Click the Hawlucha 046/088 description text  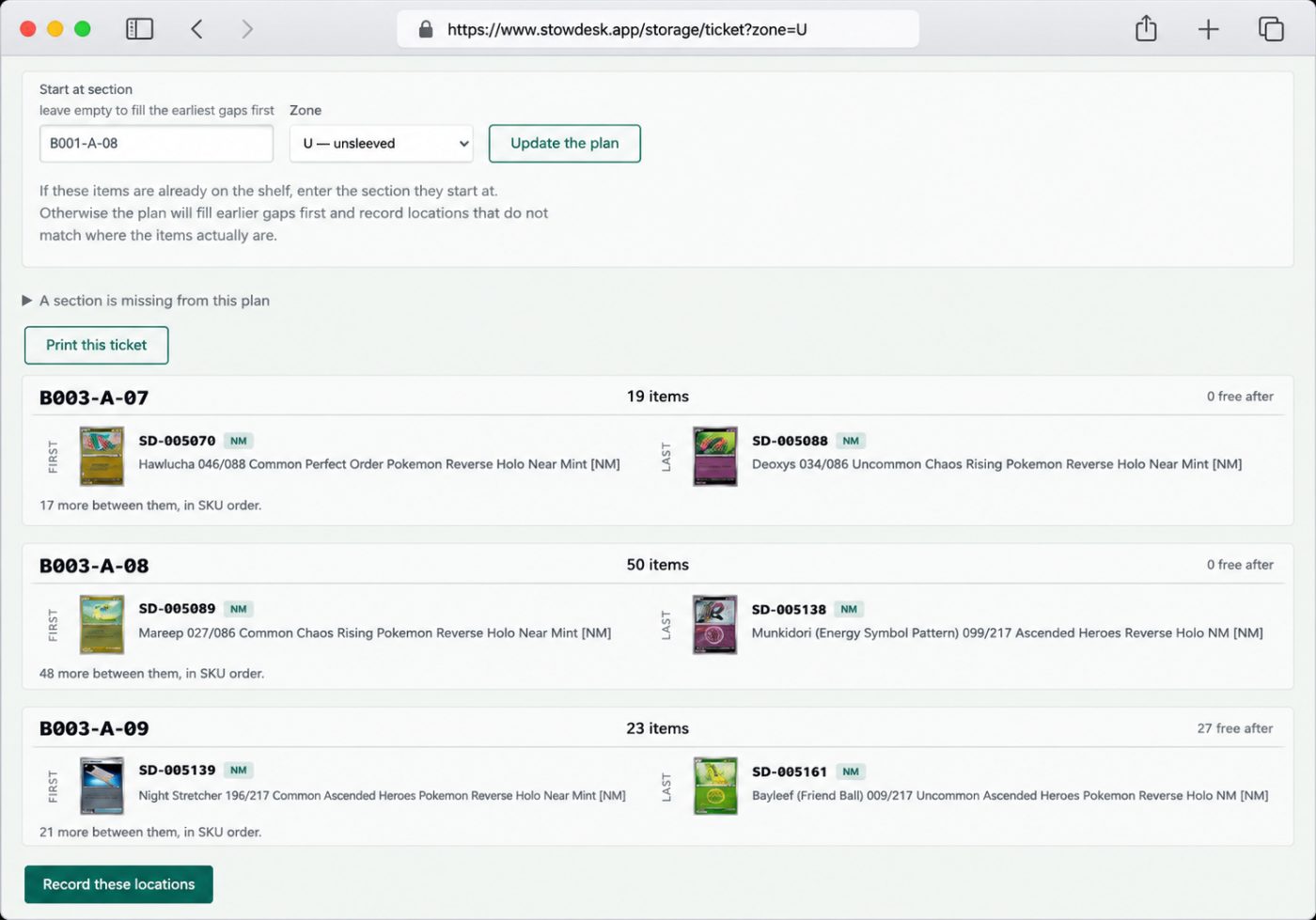click(379, 464)
